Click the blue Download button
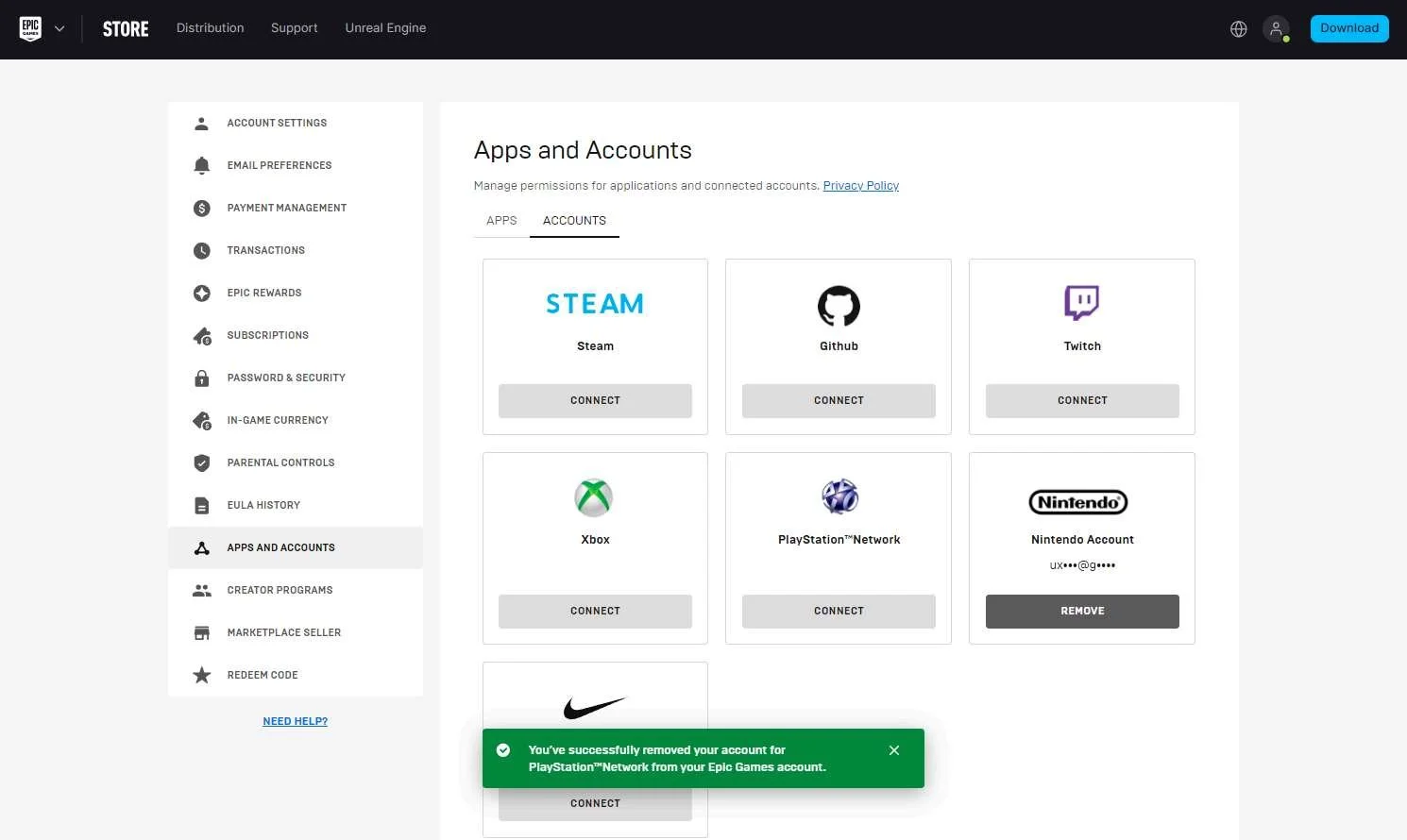 click(x=1349, y=28)
